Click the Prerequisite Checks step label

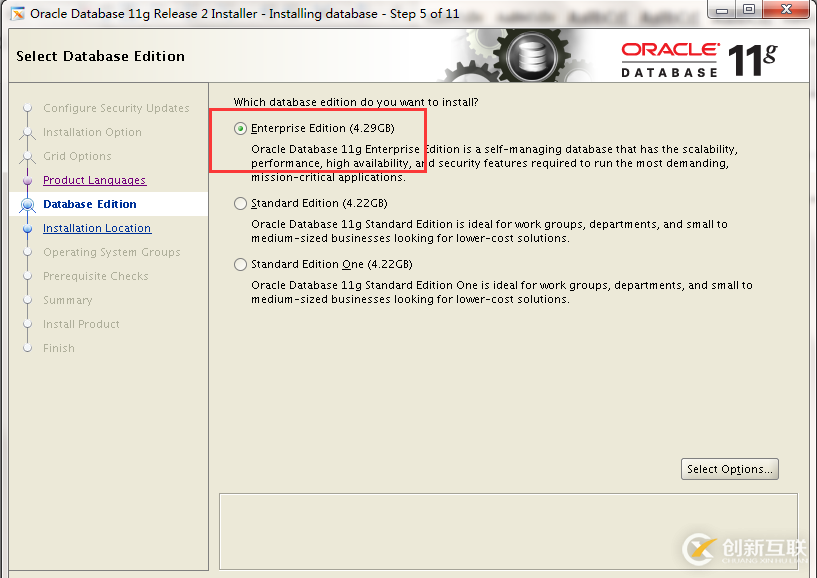tap(96, 276)
